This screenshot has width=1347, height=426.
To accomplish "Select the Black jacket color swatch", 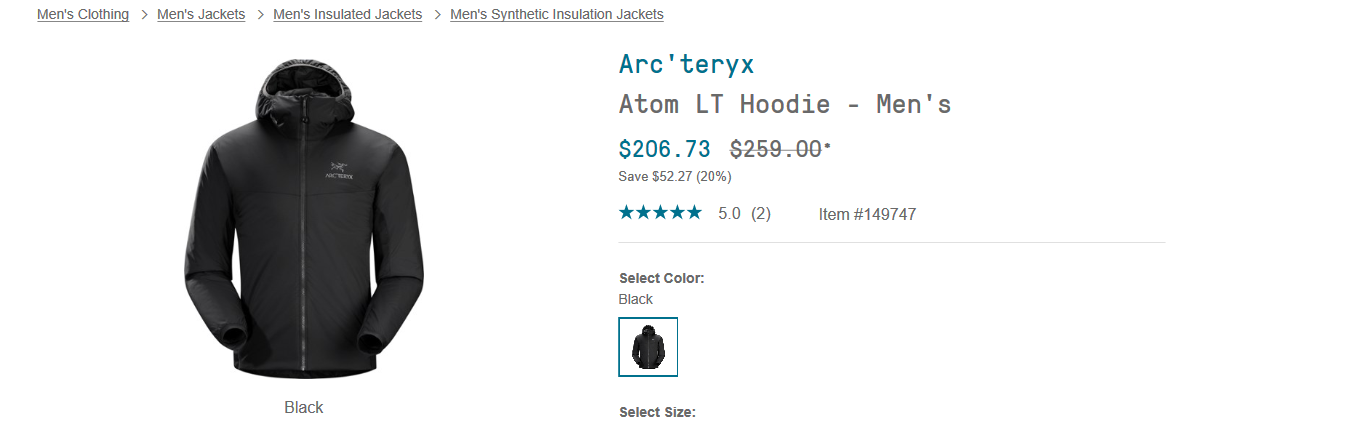I will pyautogui.click(x=648, y=347).
